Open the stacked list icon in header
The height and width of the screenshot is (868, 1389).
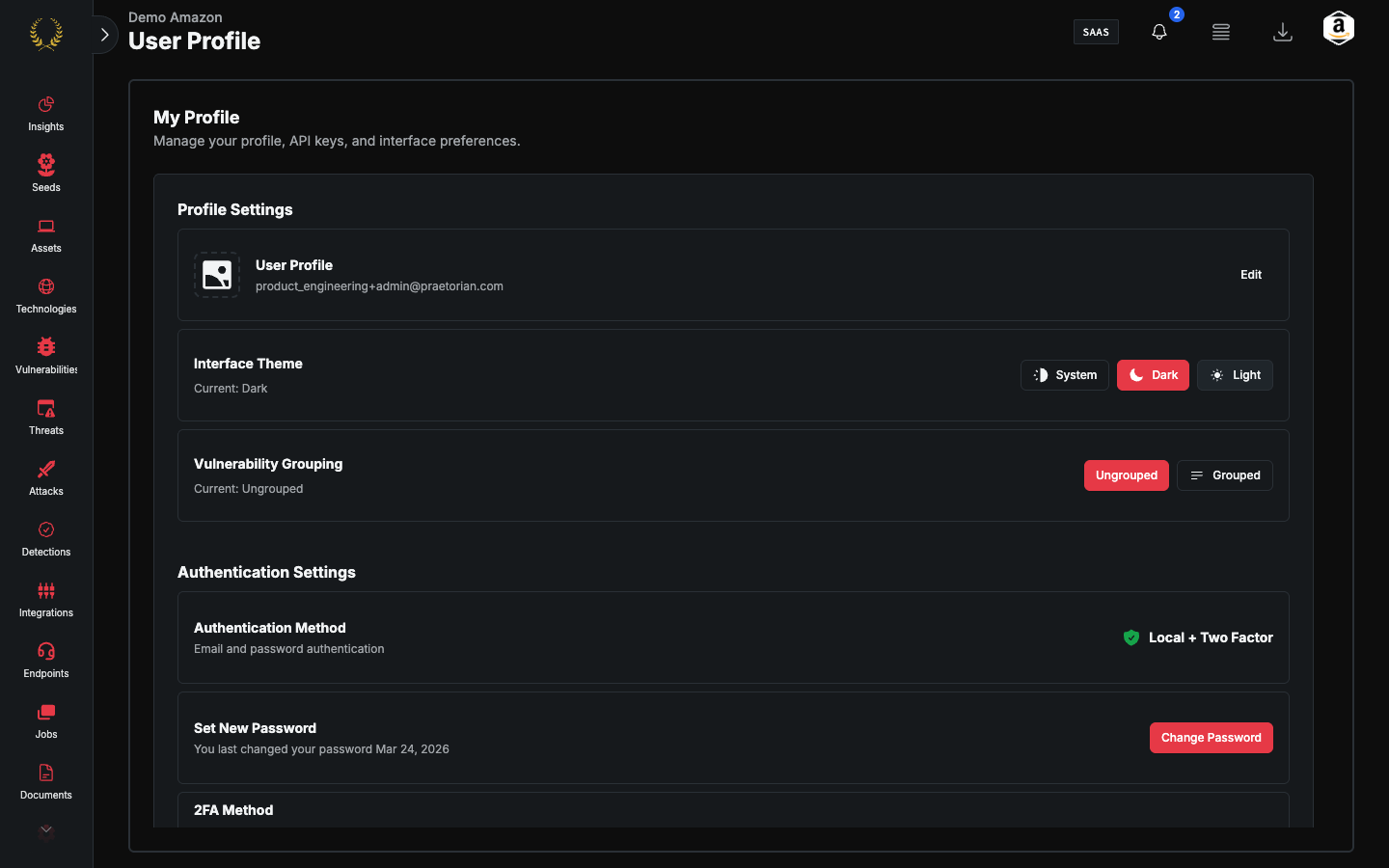(1221, 32)
